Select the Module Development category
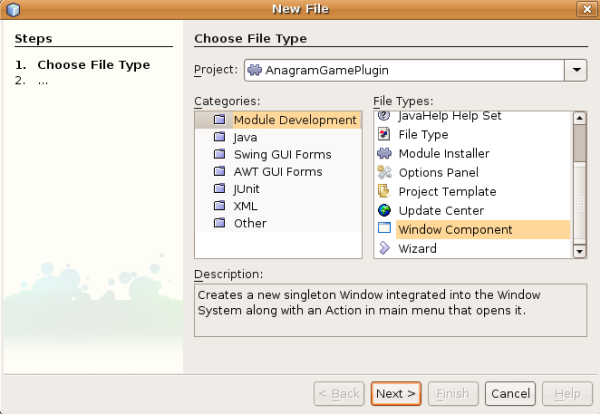This screenshot has height=414, width=600. pos(294,120)
